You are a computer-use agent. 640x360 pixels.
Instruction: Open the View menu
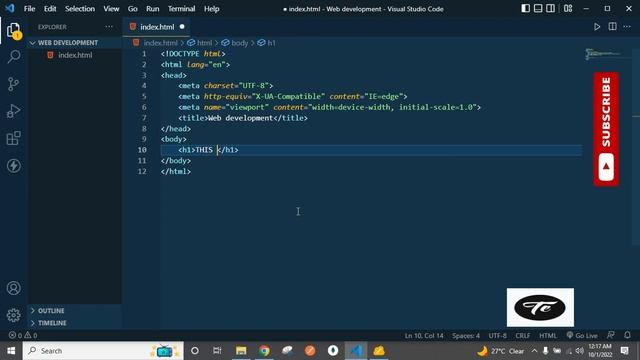click(x=111, y=9)
